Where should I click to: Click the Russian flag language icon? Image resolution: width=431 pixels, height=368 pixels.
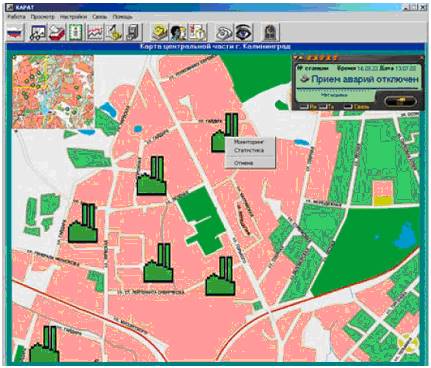coord(15,32)
